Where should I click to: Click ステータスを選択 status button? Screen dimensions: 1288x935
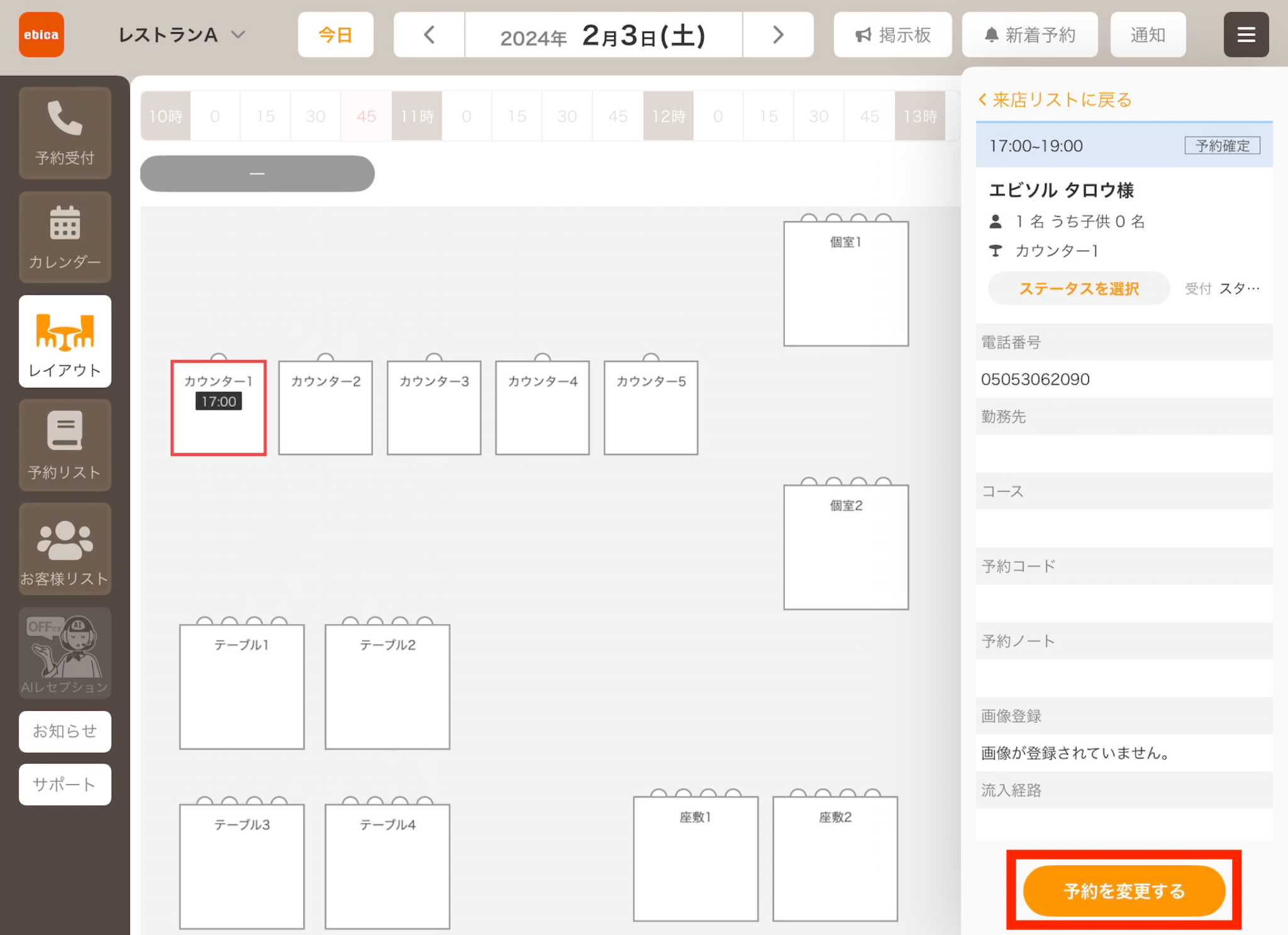pyautogui.click(x=1079, y=288)
